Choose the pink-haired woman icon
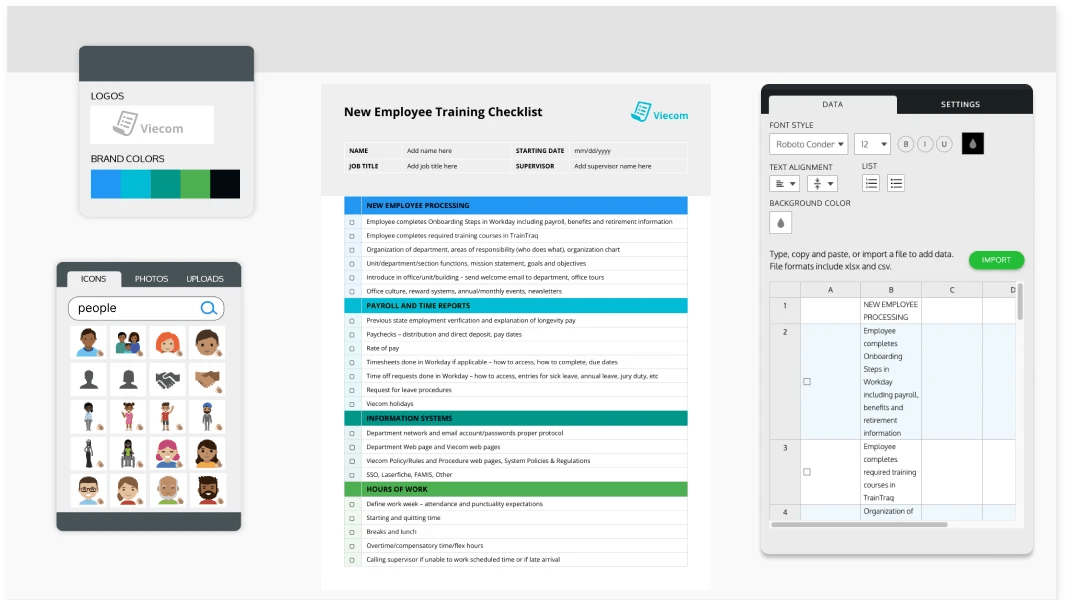 (167, 453)
